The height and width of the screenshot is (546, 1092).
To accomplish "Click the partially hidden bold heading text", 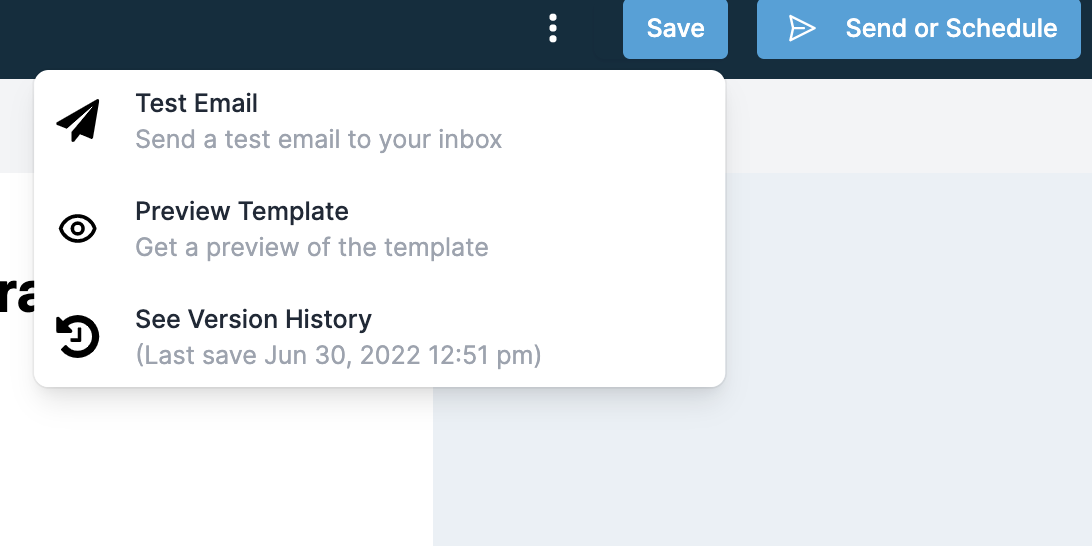I will (17, 296).
